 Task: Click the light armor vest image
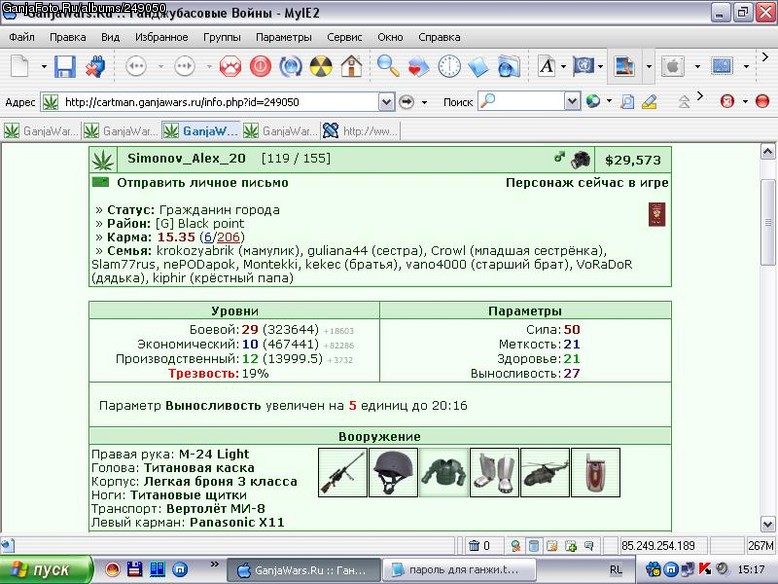point(444,472)
